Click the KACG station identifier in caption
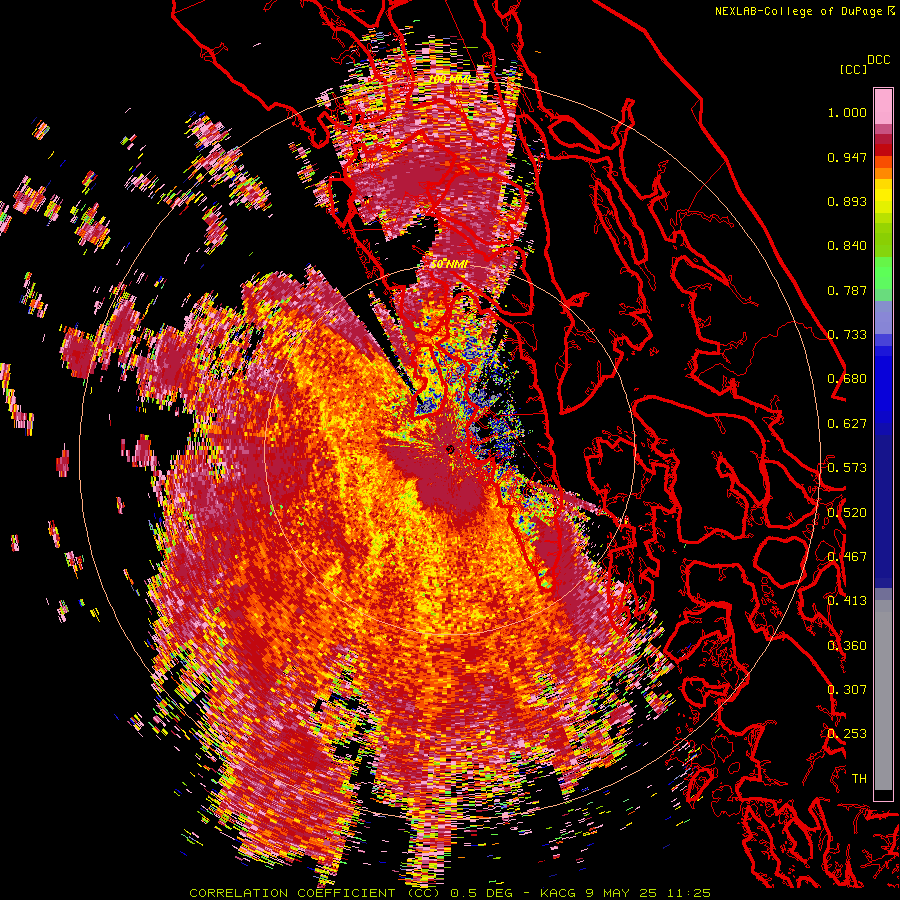 [x=557, y=893]
